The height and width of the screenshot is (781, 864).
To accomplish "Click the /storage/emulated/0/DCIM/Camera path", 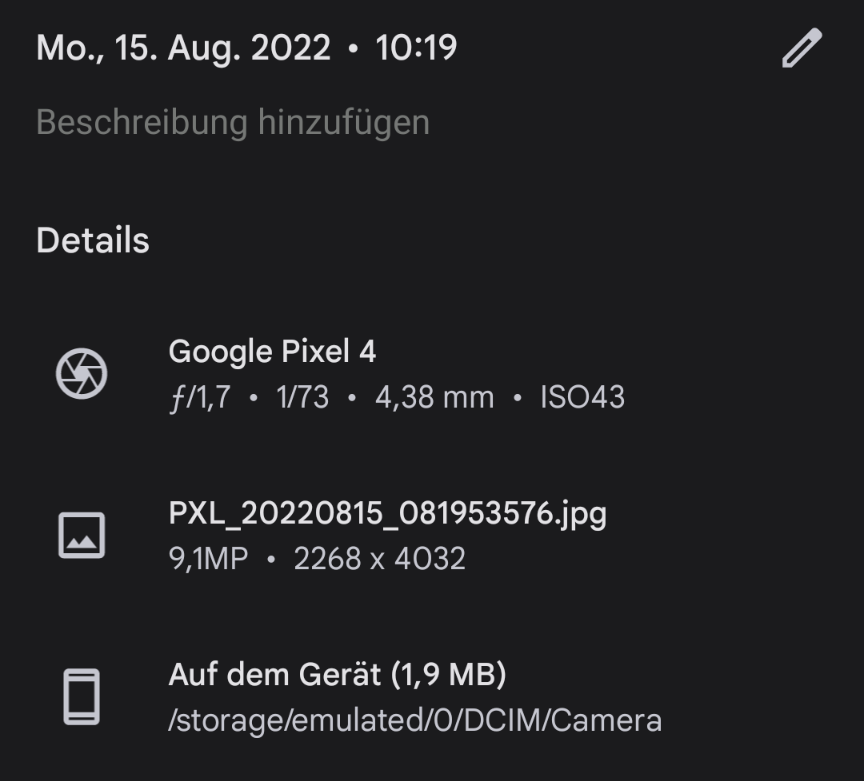I will point(415,720).
